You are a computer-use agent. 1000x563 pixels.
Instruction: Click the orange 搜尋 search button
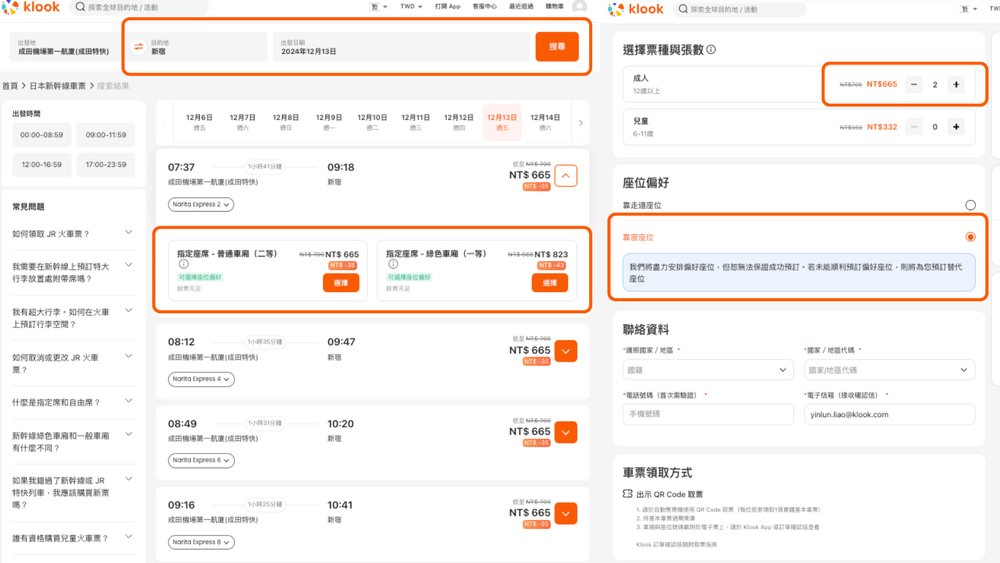click(557, 47)
